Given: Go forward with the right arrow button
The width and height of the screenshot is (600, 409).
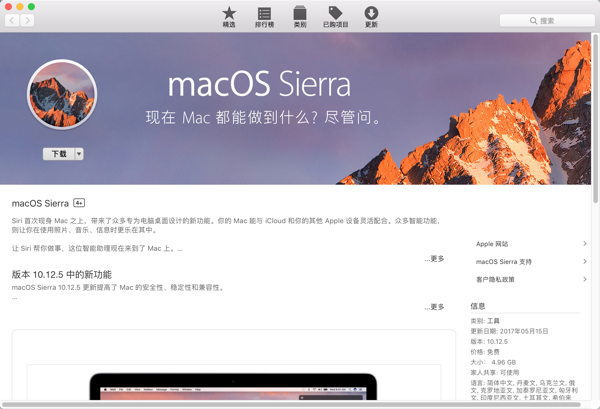Looking at the screenshot, I should [x=27, y=20].
